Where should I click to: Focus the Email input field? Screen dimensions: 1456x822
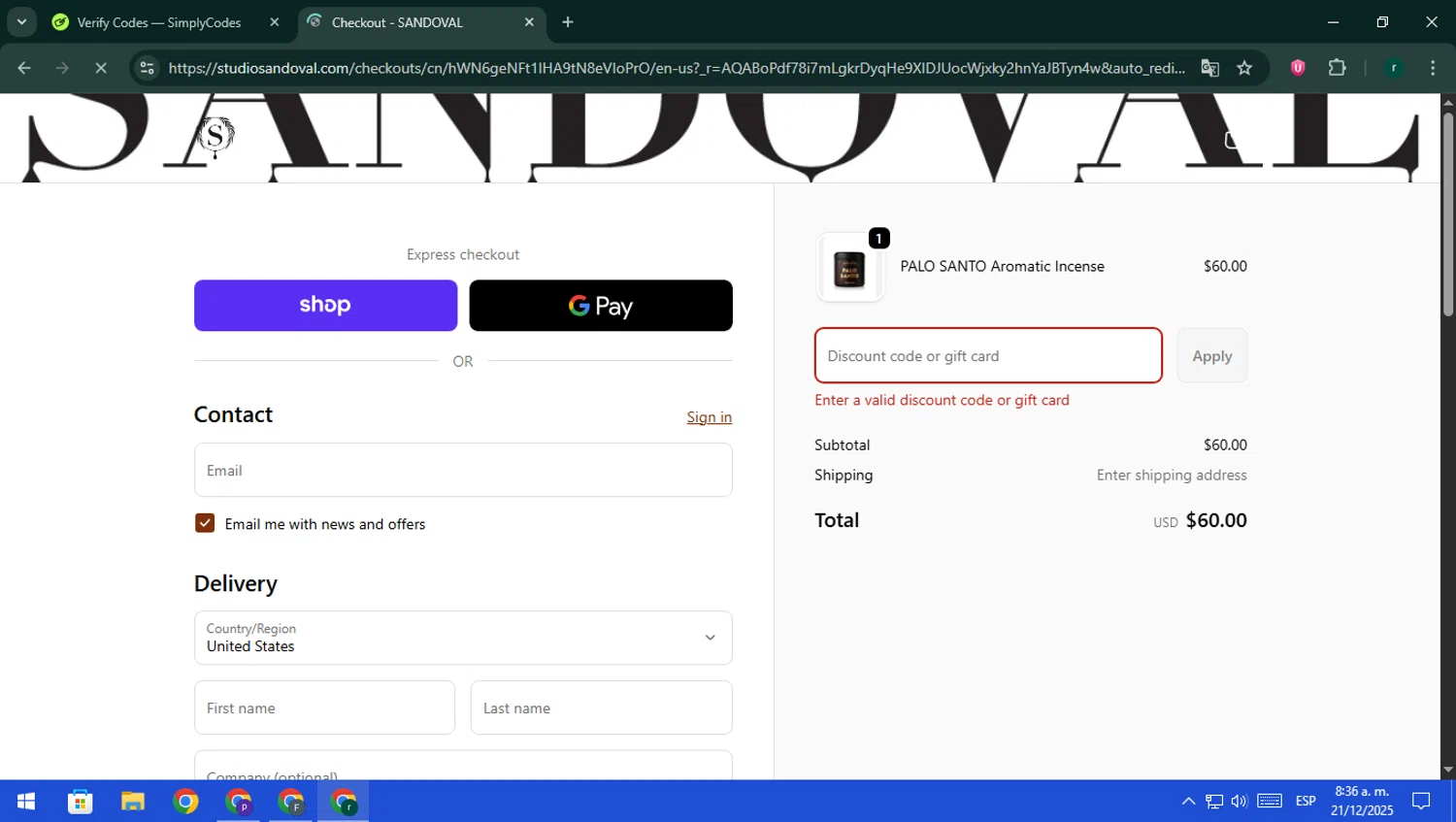[463, 470]
